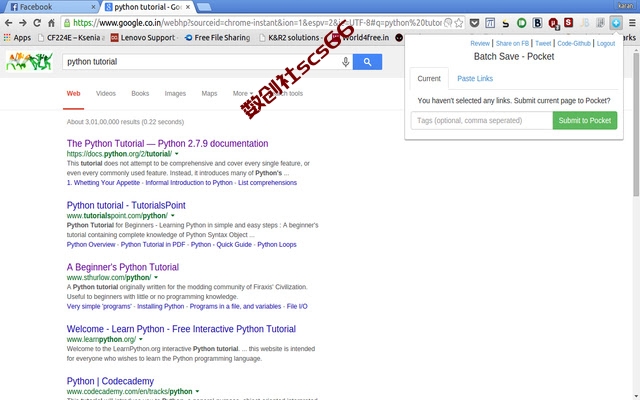Go forward to the next page

22,23
